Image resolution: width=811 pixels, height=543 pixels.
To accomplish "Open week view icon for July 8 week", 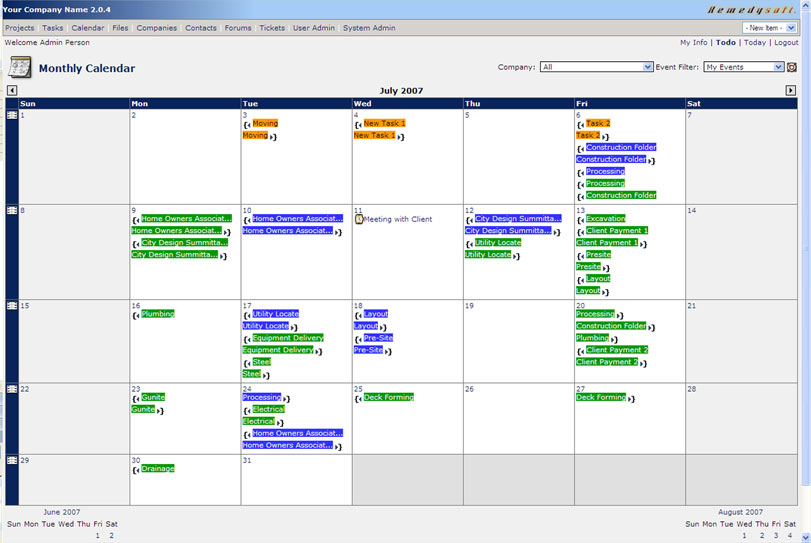I will pyautogui.click(x=12, y=210).
